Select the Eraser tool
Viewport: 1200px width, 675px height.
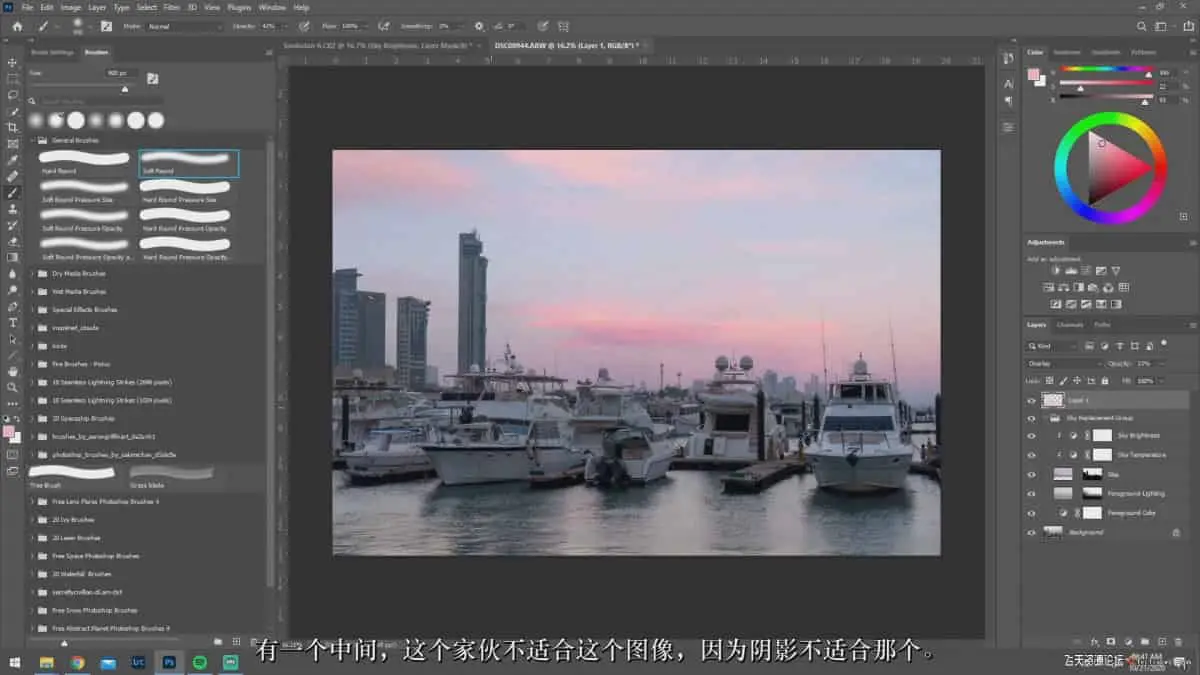tap(13, 241)
